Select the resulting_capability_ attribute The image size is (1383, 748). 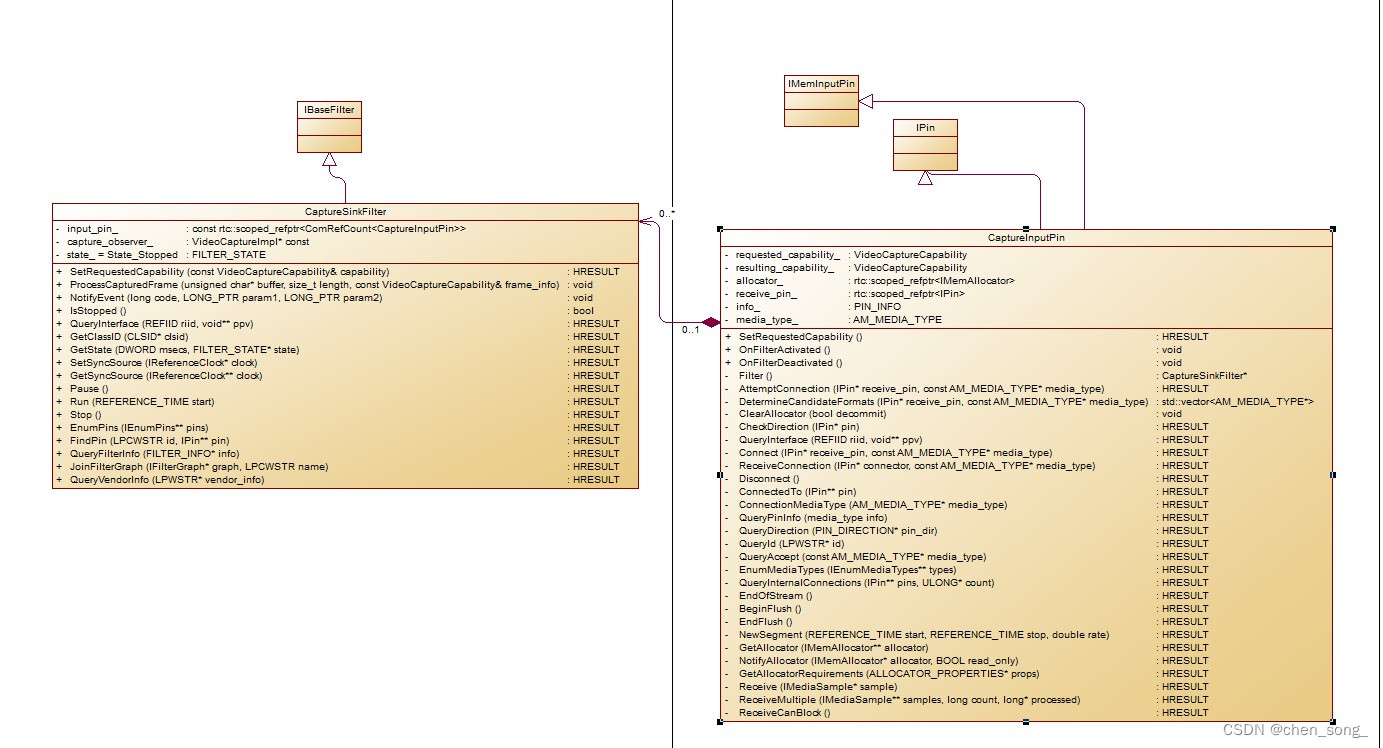point(1026,268)
